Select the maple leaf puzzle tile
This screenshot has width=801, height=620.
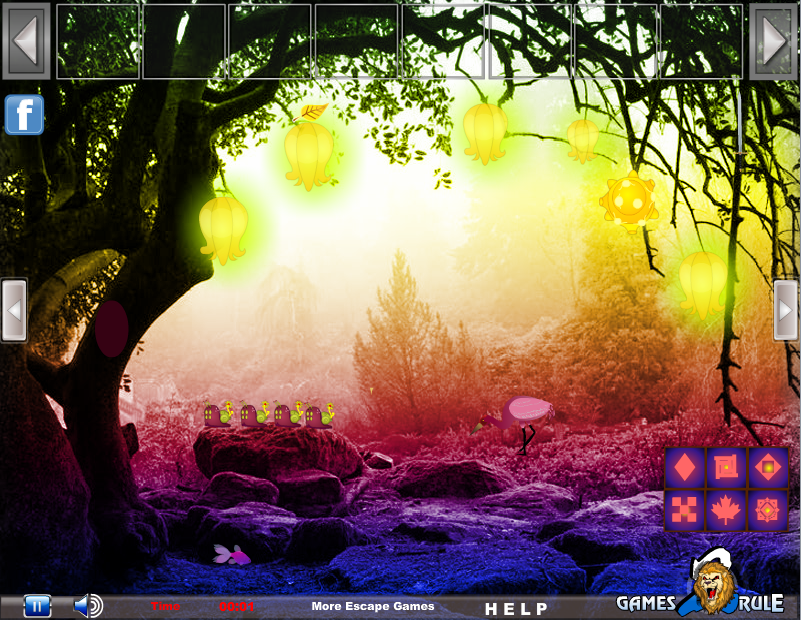point(725,510)
